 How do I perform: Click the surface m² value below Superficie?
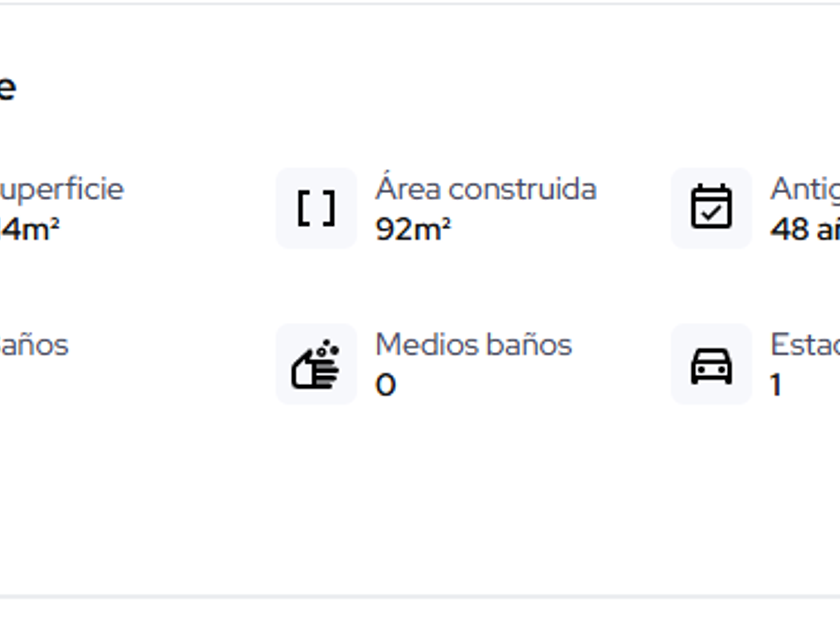[28, 229]
